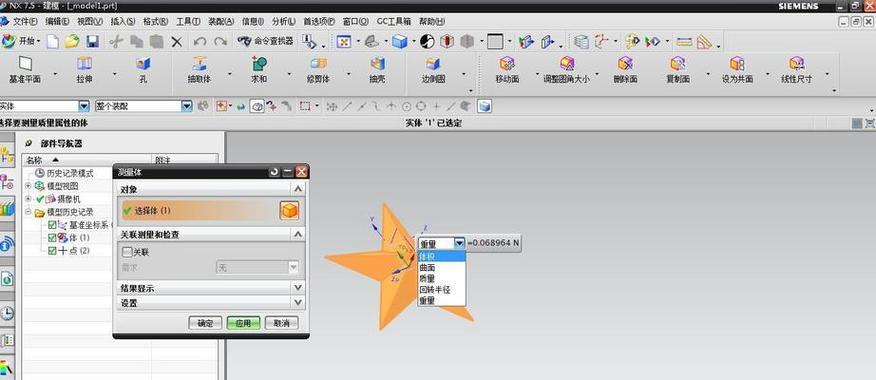Collapse the 关联测量和检查 section
This screenshot has height=380, width=876.
point(298,235)
